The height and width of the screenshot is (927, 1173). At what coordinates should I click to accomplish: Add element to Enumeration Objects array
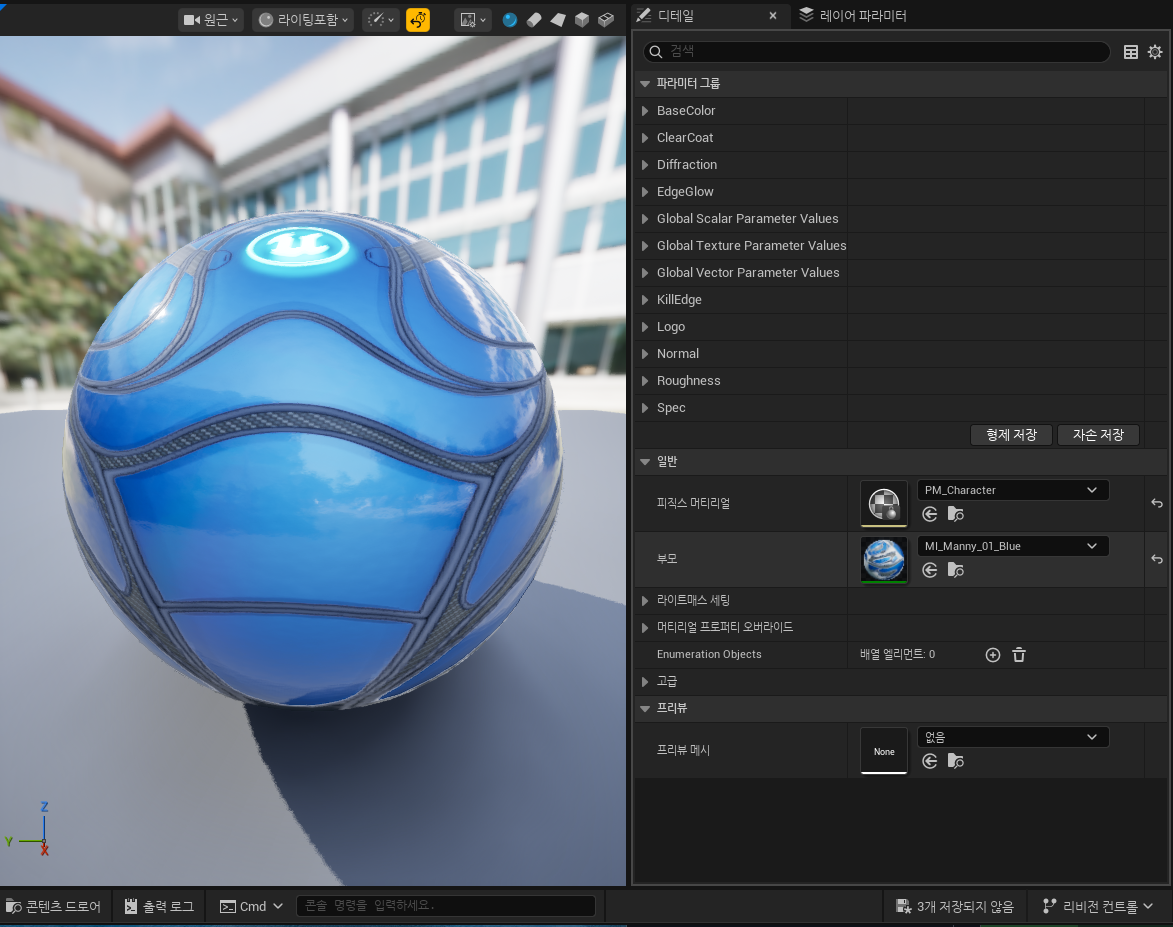tap(993, 655)
